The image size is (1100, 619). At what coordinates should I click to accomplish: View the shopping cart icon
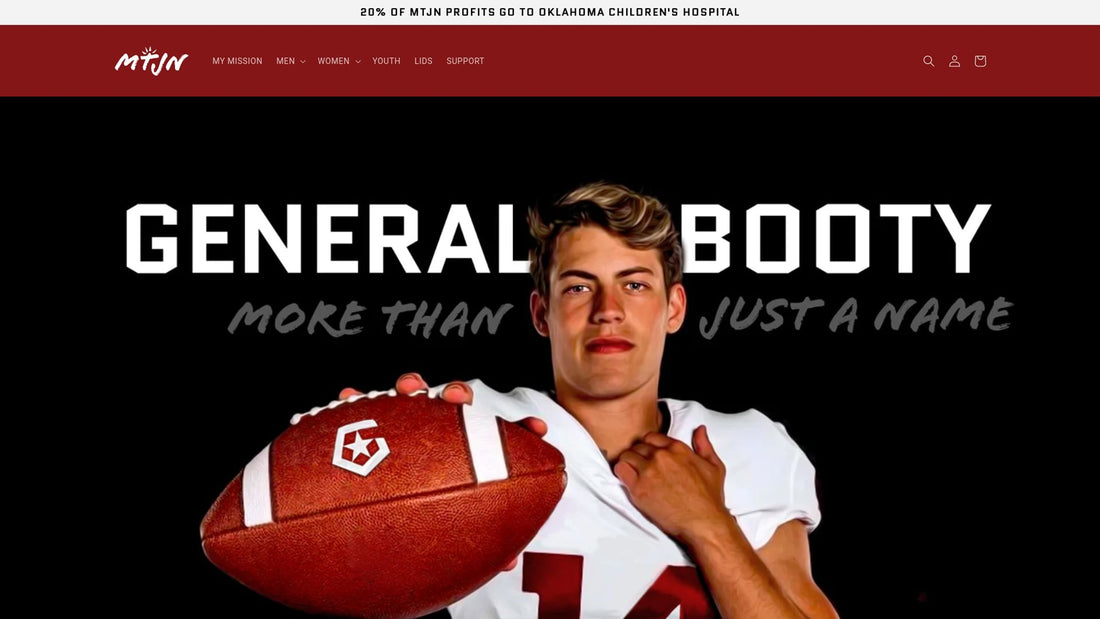pos(980,61)
